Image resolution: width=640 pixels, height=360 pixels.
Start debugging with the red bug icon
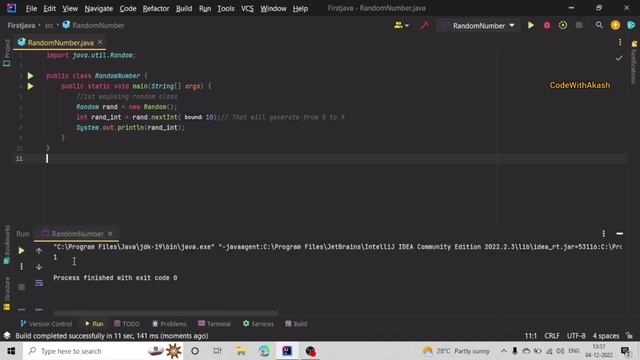click(547, 25)
